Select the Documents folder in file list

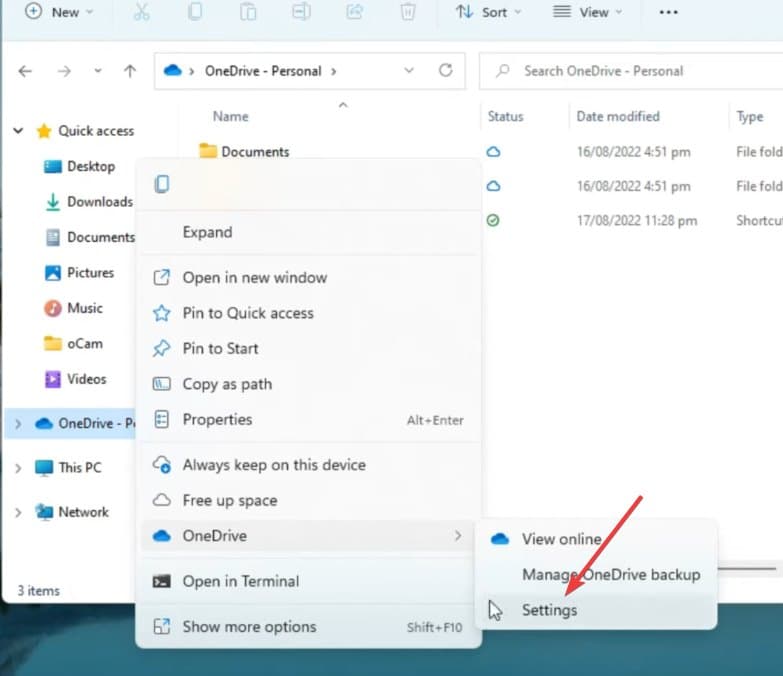point(245,151)
